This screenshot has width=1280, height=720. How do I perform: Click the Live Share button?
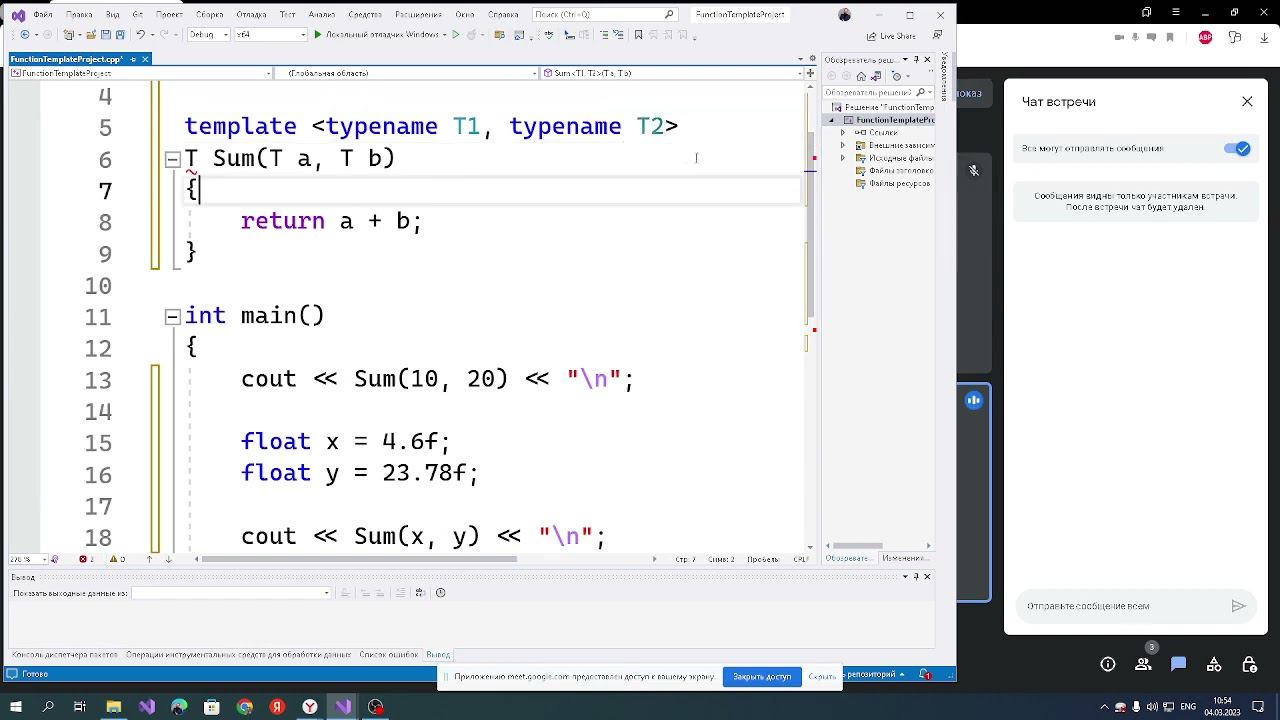click(x=891, y=36)
